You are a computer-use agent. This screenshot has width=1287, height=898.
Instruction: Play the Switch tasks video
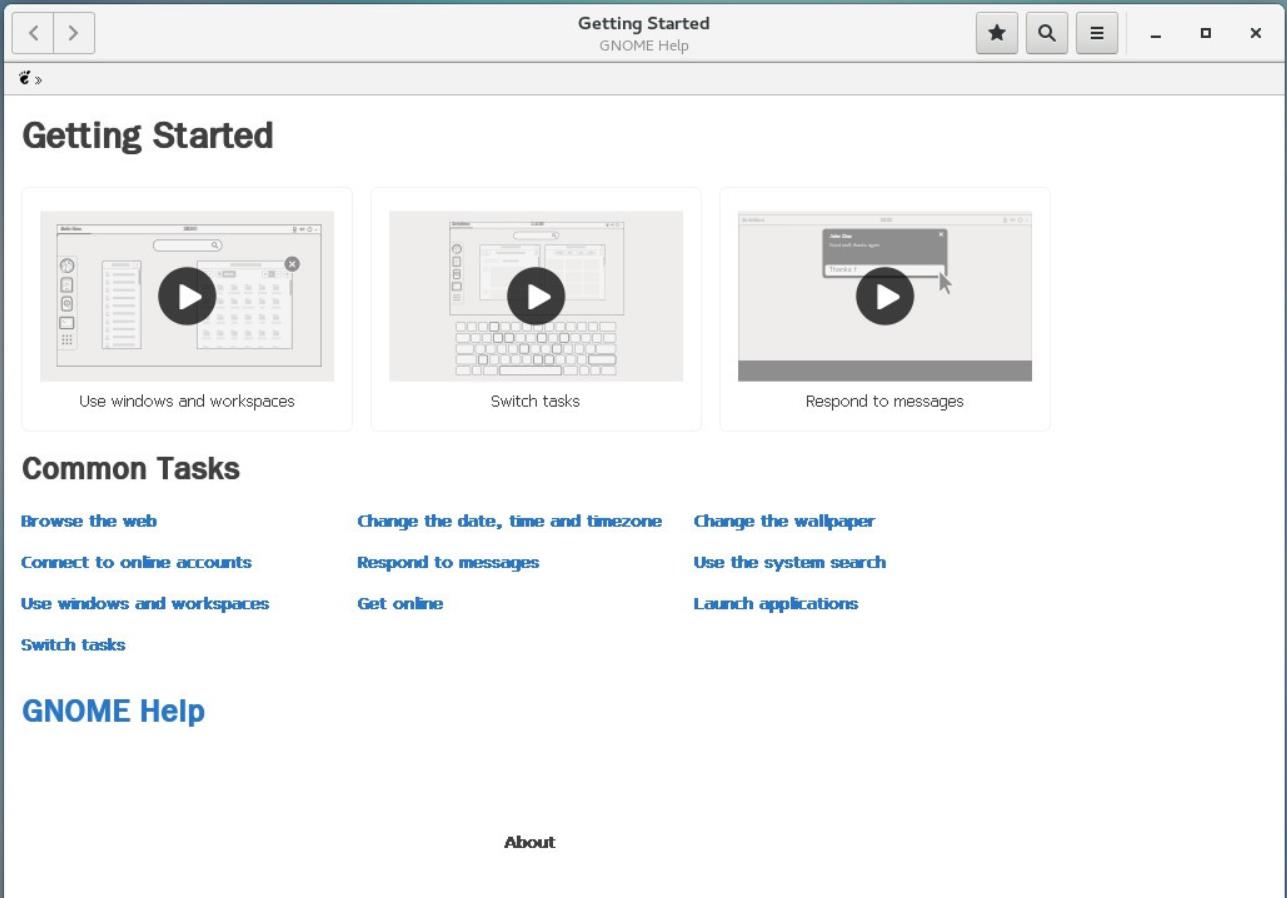(536, 296)
